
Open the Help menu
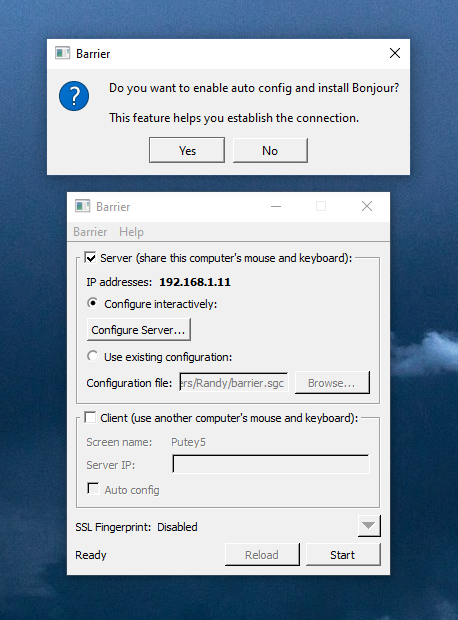pyautogui.click(x=131, y=232)
